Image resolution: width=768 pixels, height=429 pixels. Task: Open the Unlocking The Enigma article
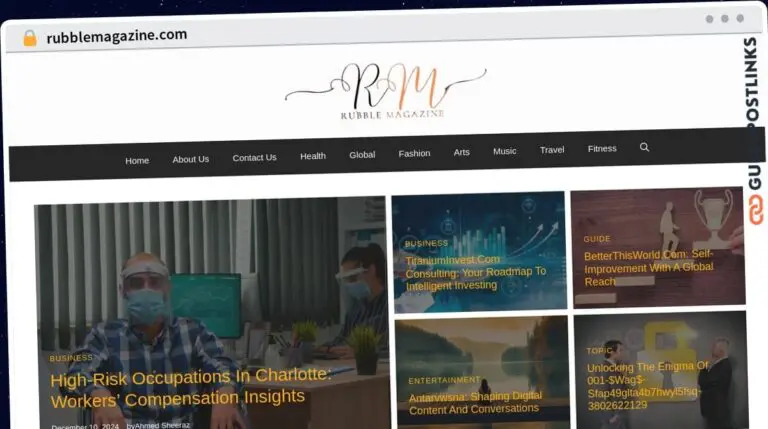point(647,385)
